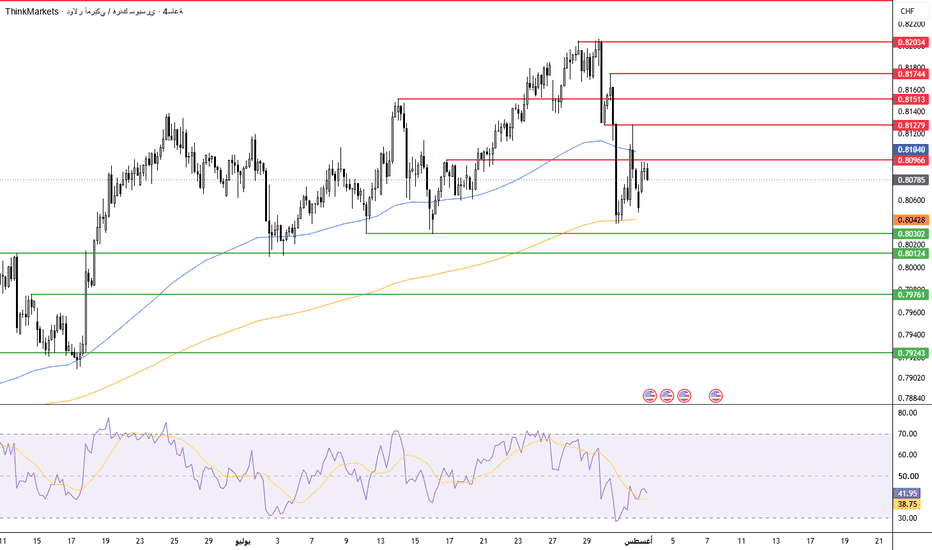
Task: Select the blue 0.81040 moving average label
Action: 911,150
